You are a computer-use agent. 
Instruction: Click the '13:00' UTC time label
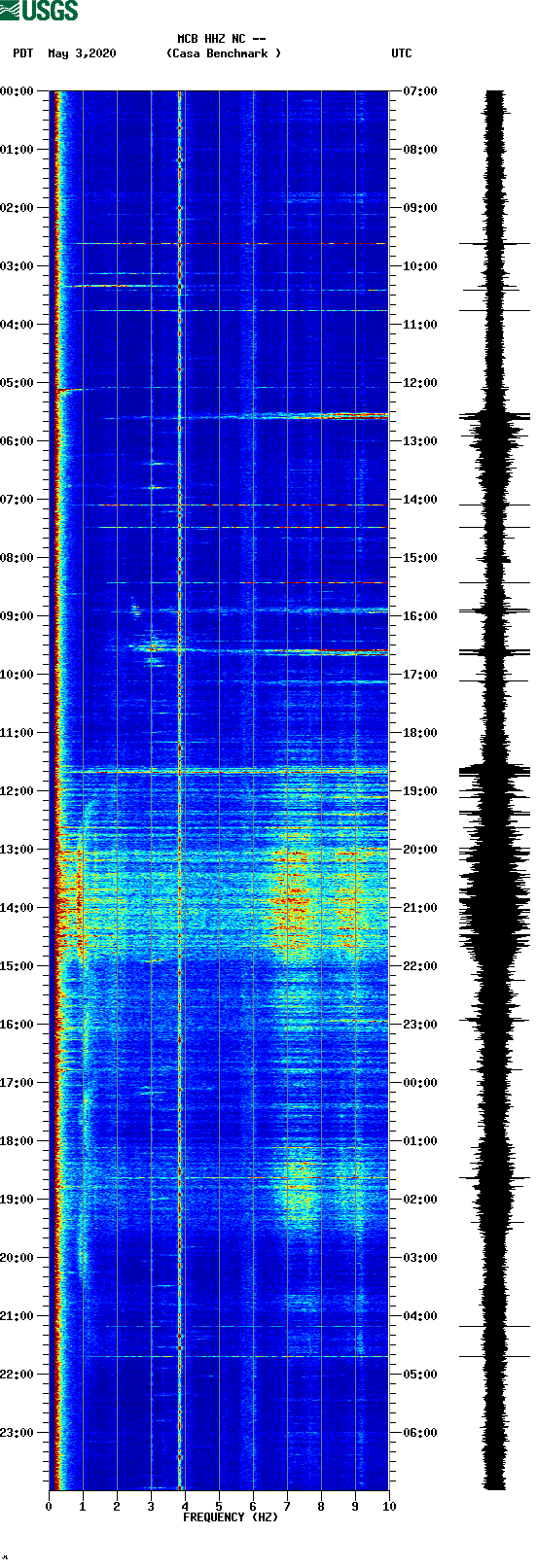click(420, 441)
